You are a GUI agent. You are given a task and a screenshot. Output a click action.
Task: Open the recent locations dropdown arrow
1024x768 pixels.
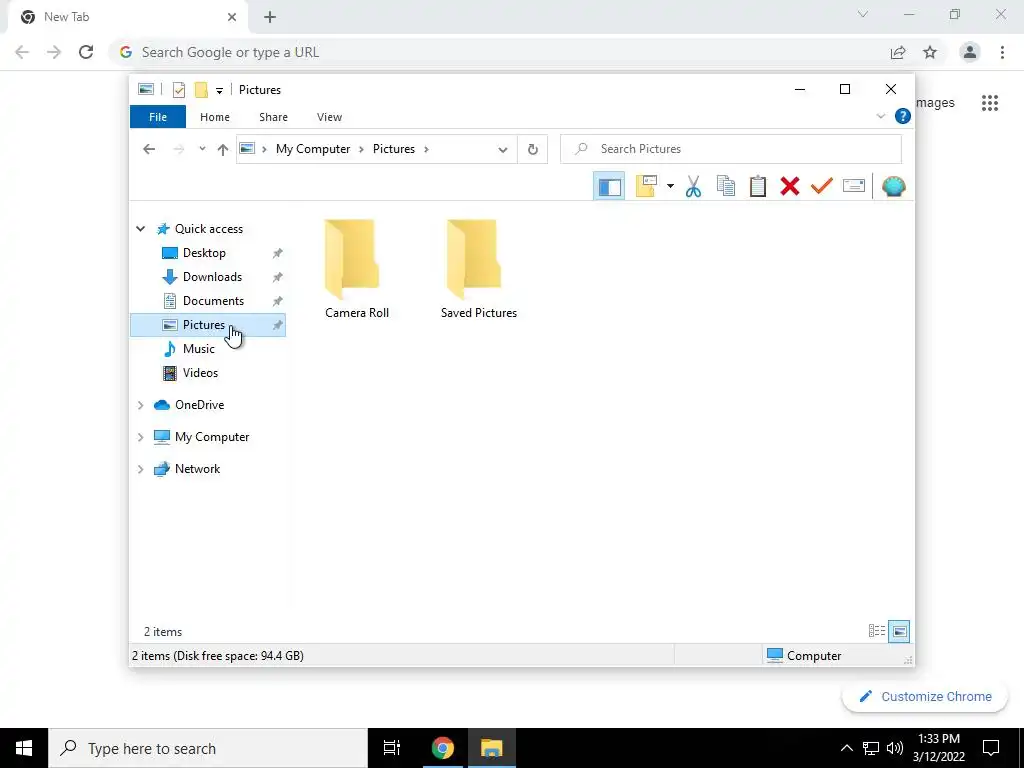pyautogui.click(x=202, y=150)
